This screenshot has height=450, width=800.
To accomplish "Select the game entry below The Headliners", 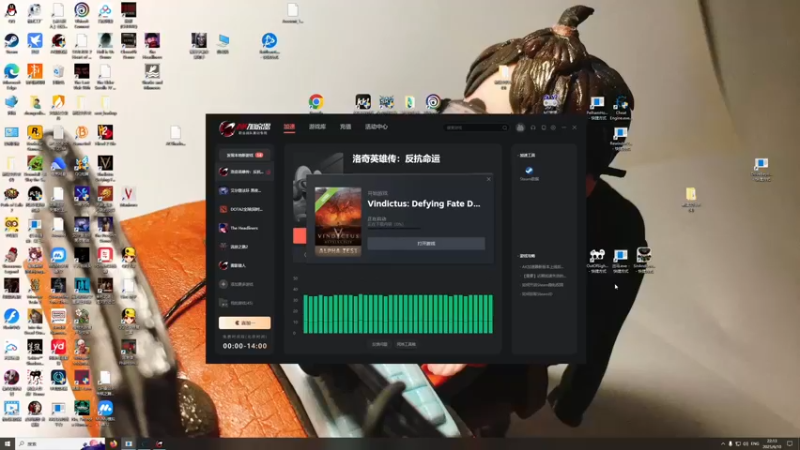I will [x=244, y=246].
